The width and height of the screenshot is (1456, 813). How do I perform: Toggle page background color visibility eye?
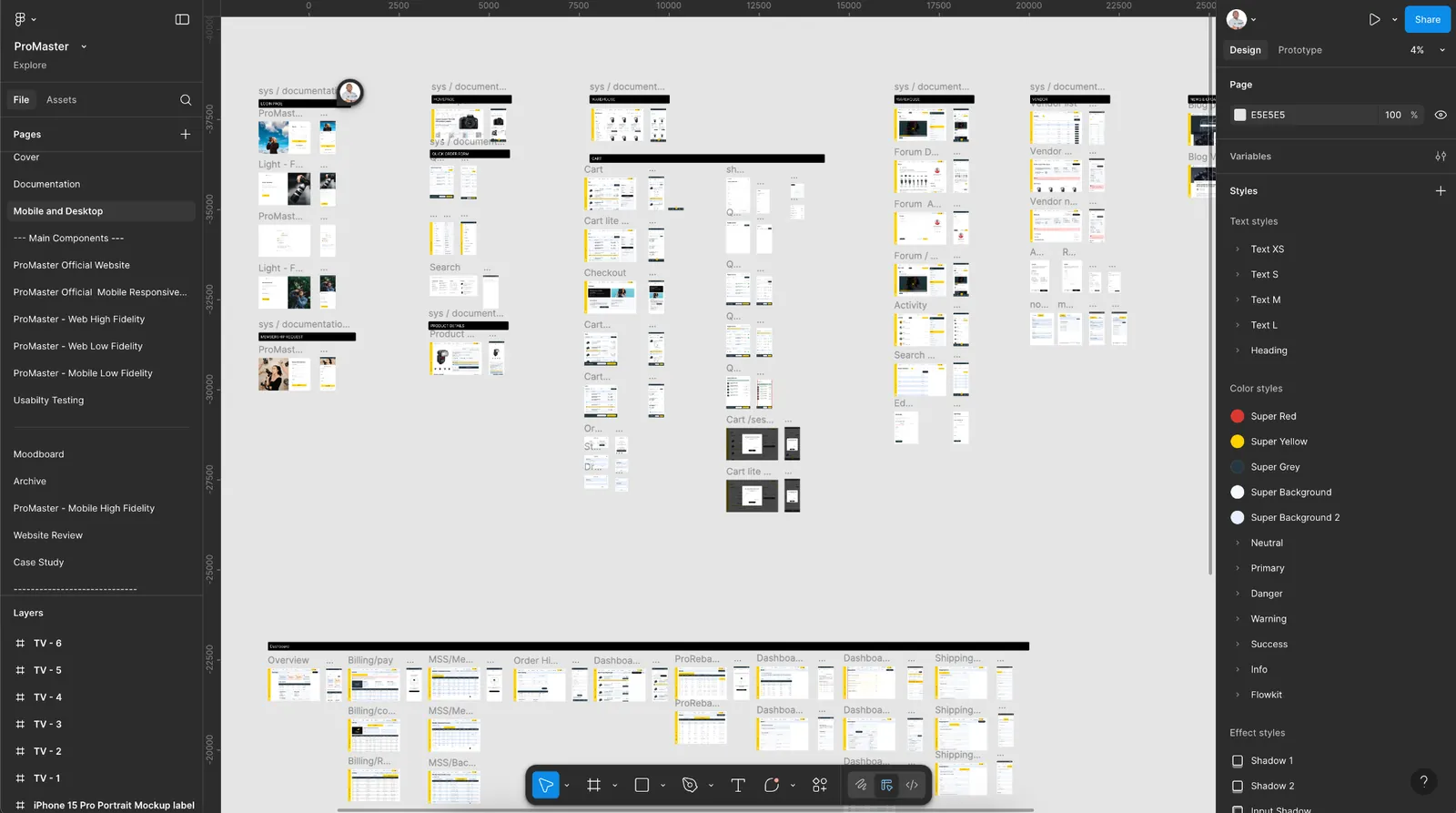[1441, 115]
